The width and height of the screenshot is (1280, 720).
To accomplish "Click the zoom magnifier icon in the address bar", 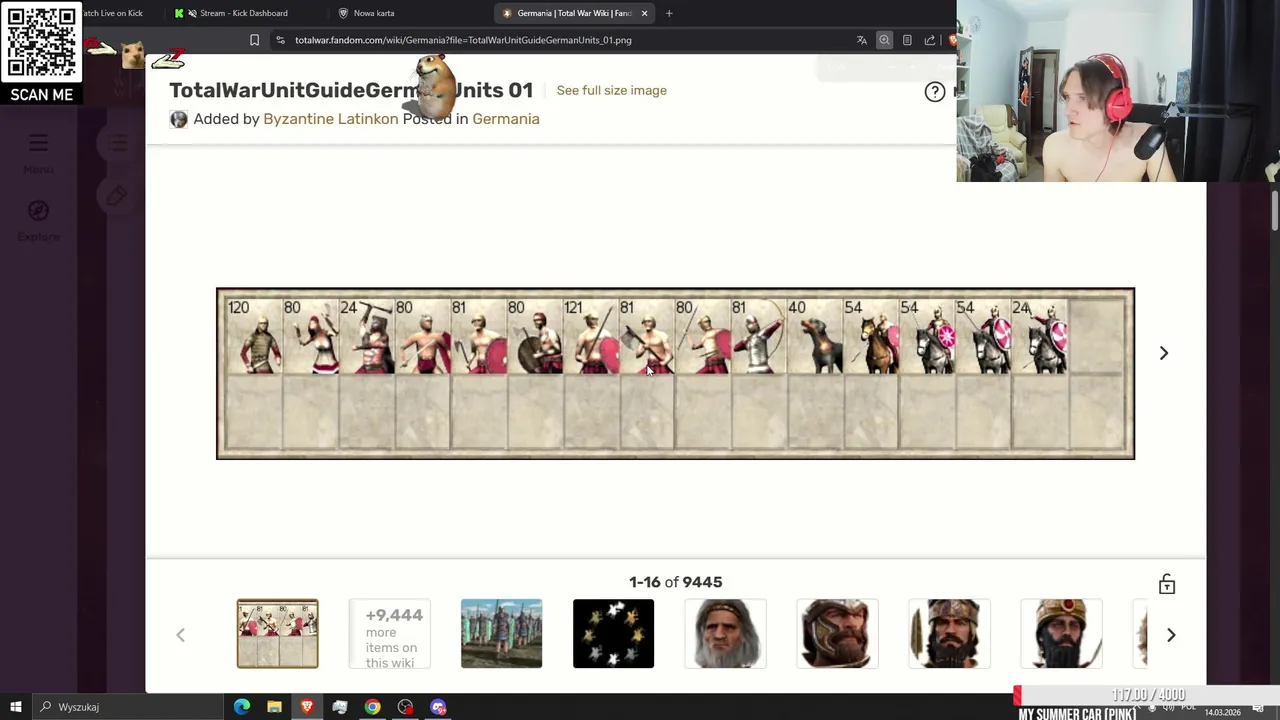I will pyautogui.click(x=884, y=40).
